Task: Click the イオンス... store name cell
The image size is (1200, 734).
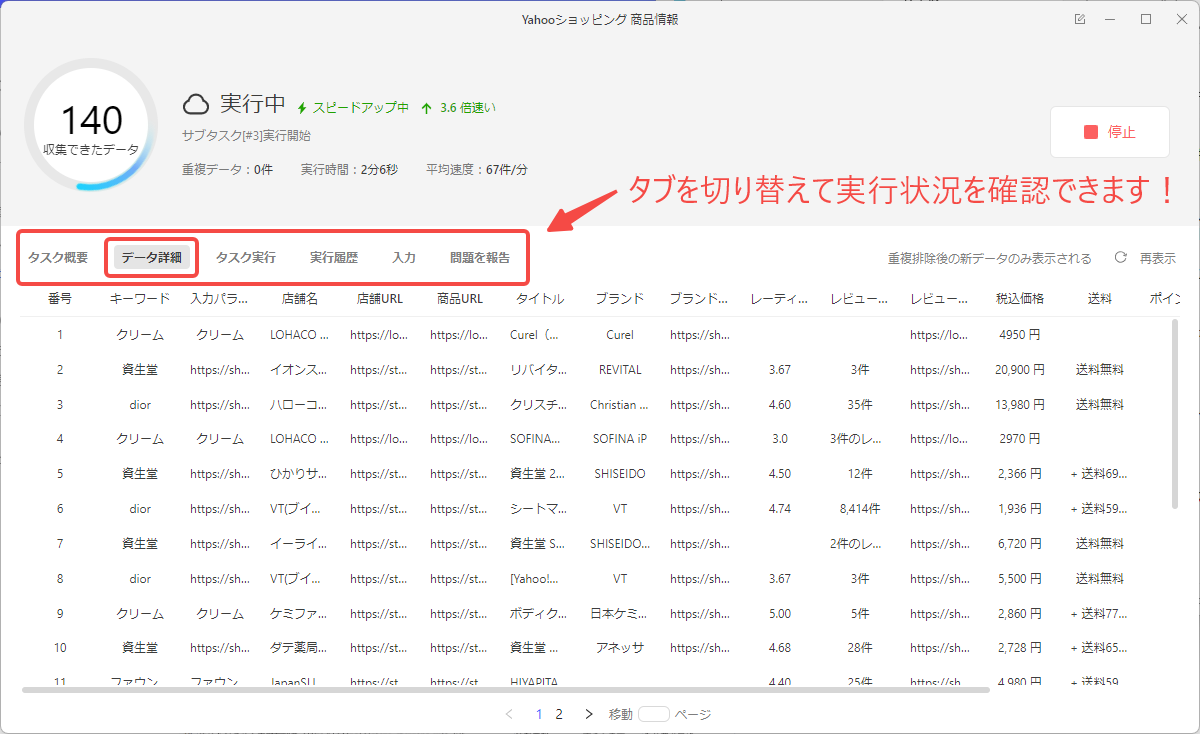Action: coord(300,370)
